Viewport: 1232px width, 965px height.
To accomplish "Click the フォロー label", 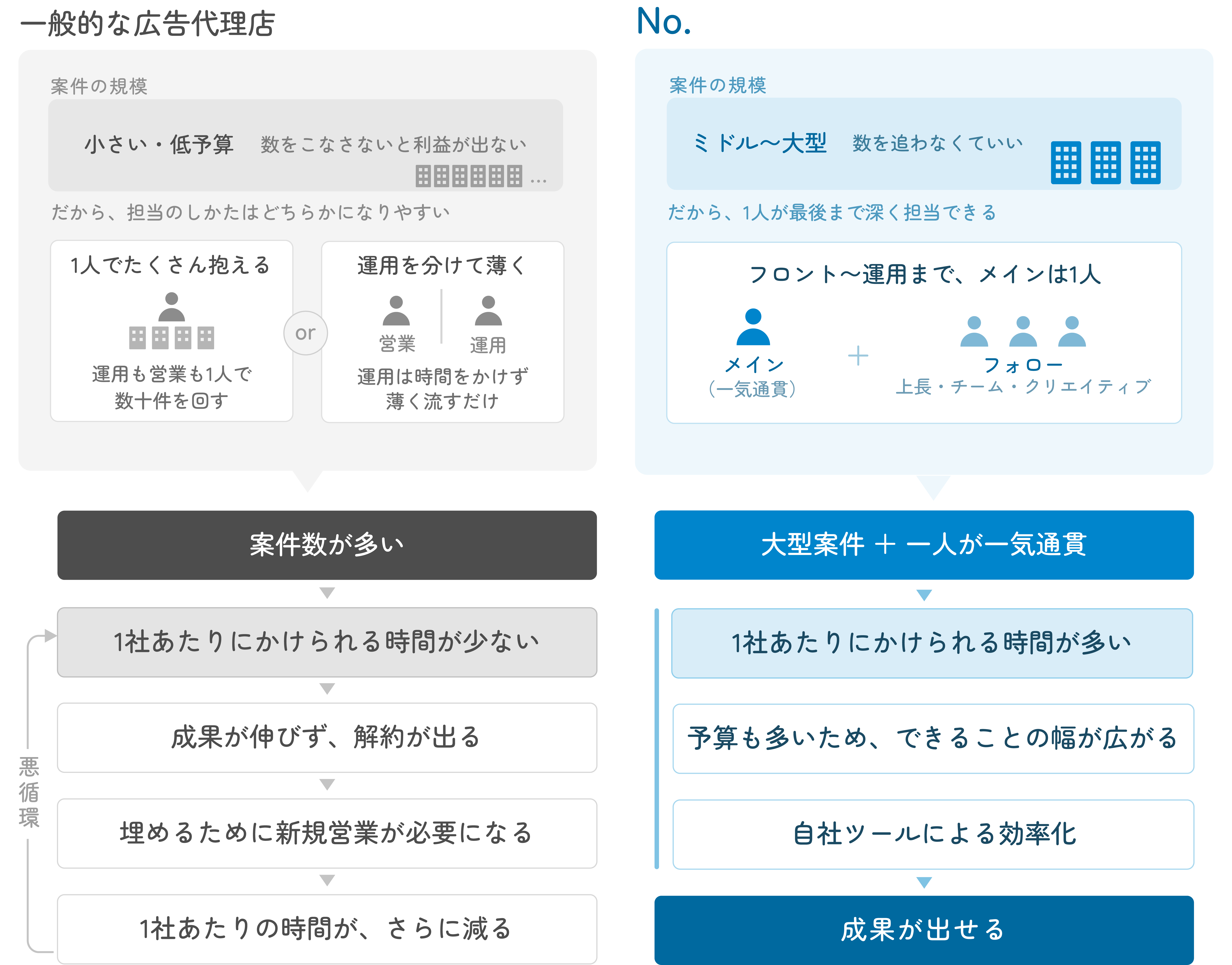I will click(1024, 365).
